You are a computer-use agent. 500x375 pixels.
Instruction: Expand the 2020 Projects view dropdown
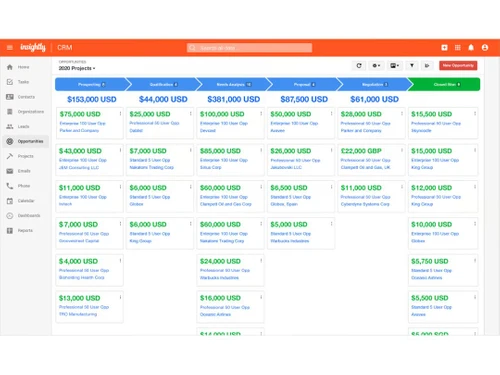pyautogui.click(x=77, y=68)
